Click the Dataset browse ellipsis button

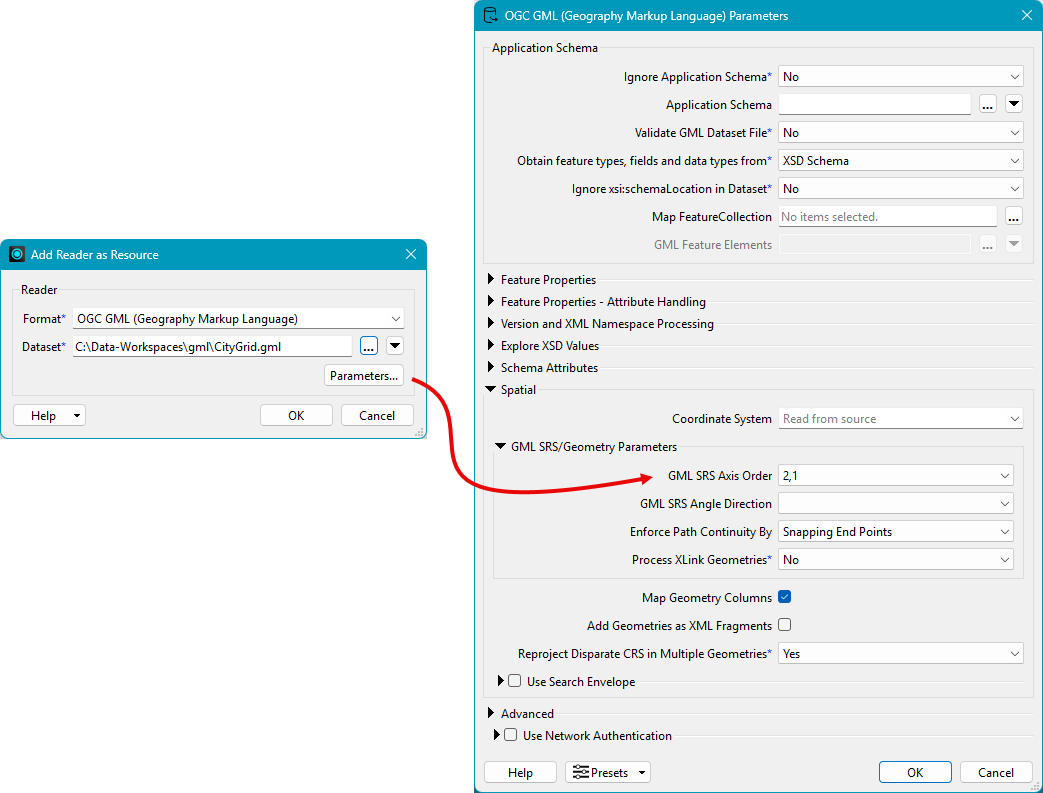[368, 346]
